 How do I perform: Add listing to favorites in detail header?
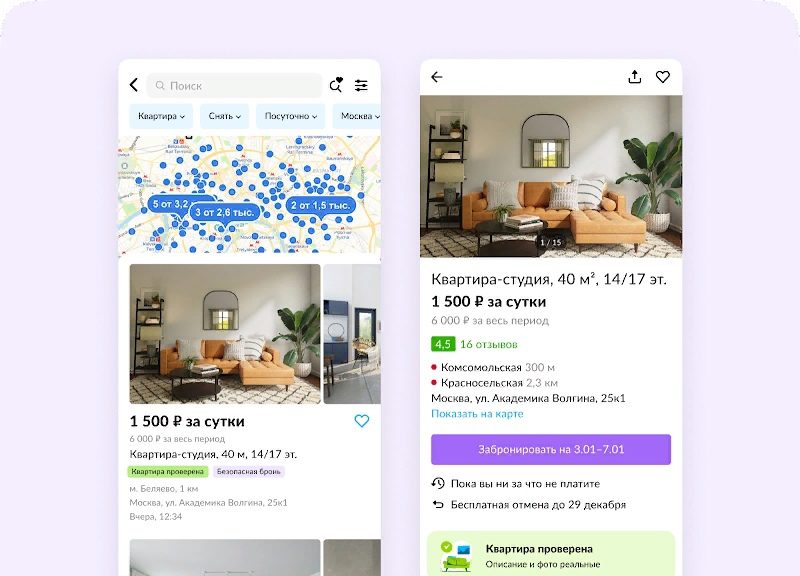663,77
